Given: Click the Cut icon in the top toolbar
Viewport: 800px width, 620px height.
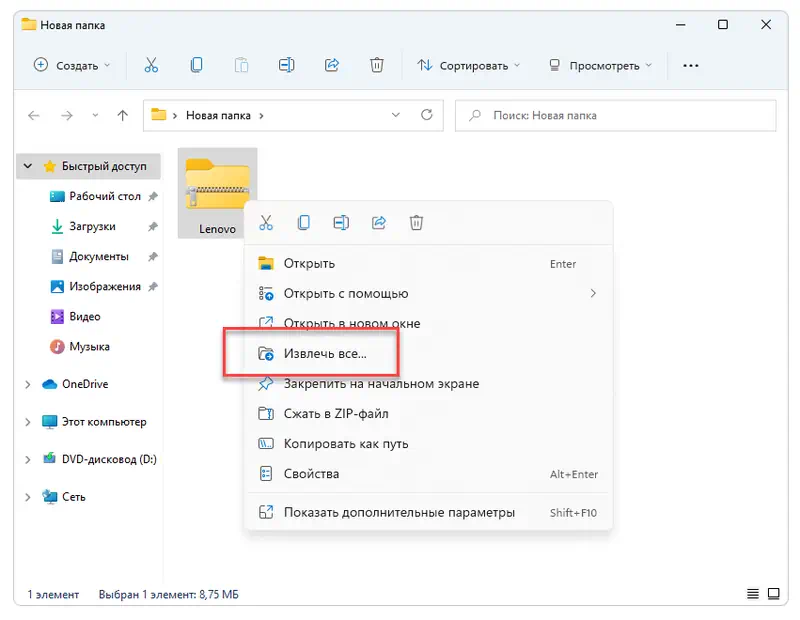Looking at the screenshot, I should click(x=151, y=65).
